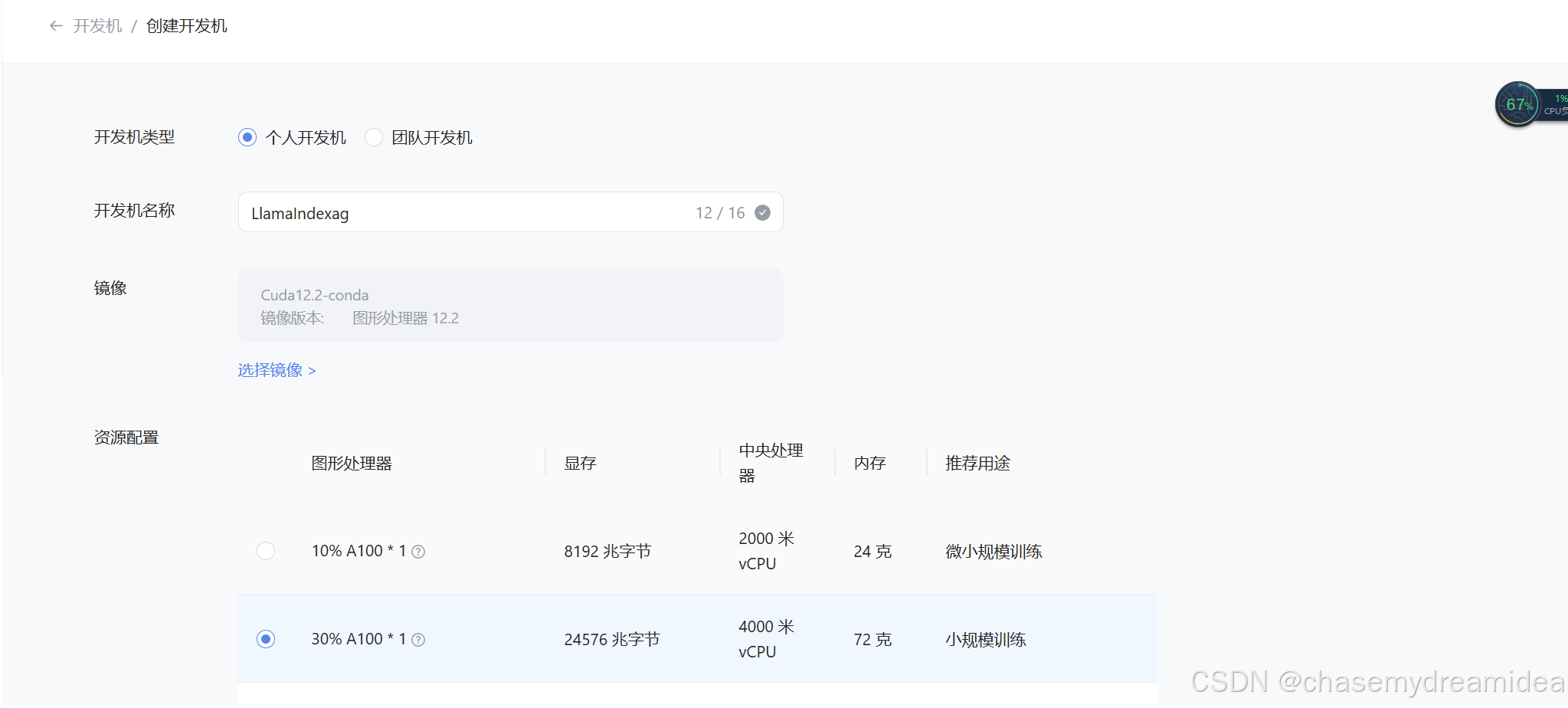Click the chevron after 选择镜像
1568x708 pixels.
pyautogui.click(x=312, y=370)
